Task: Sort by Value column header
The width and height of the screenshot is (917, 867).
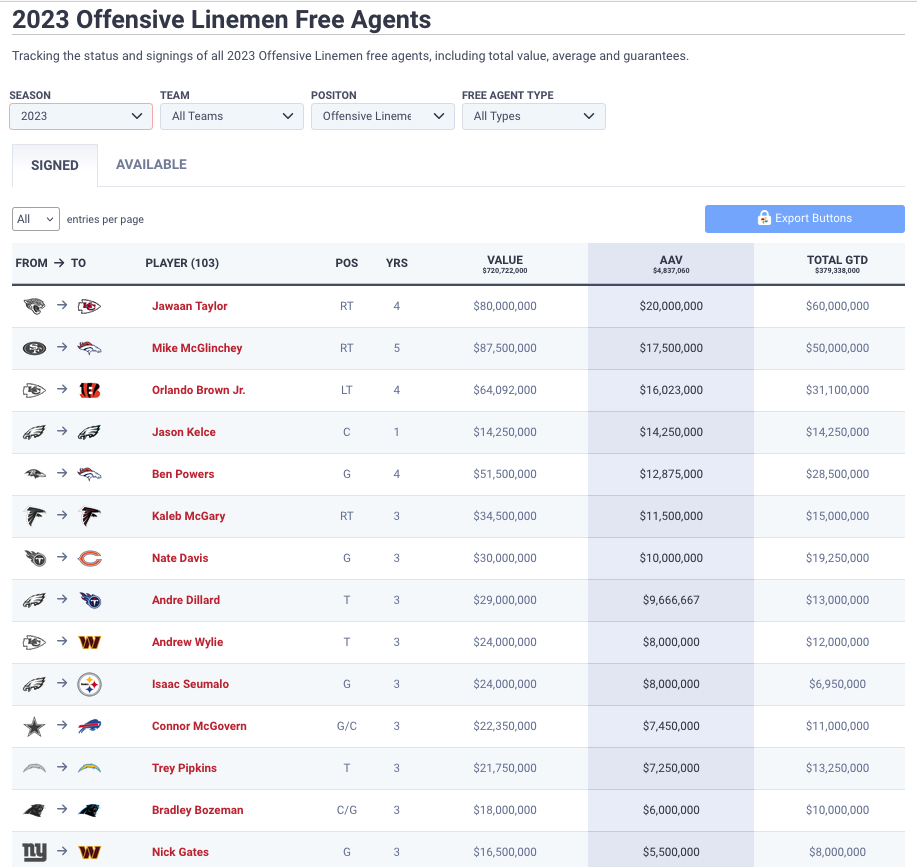Action: click(x=505, y=264)
